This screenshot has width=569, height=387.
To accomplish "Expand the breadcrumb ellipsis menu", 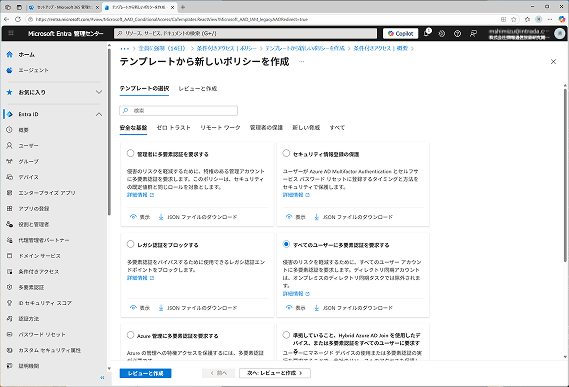I will point(124,48).
